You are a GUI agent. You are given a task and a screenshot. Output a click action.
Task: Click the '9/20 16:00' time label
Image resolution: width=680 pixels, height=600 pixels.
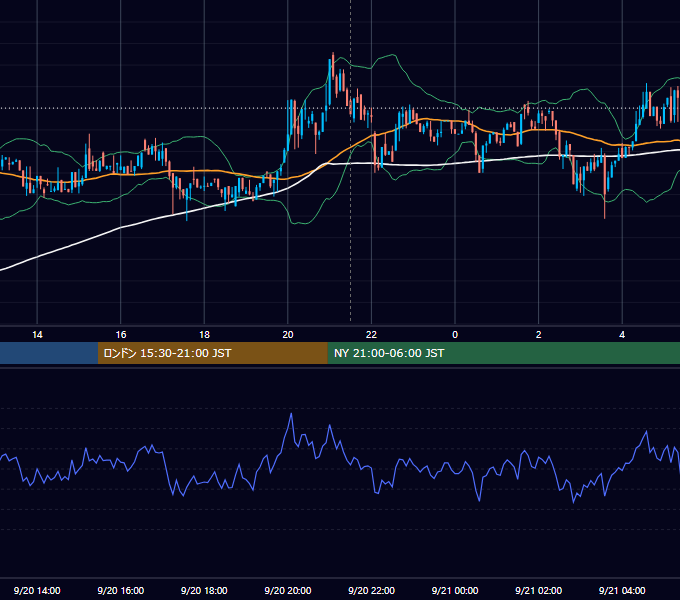pos(121,590)
